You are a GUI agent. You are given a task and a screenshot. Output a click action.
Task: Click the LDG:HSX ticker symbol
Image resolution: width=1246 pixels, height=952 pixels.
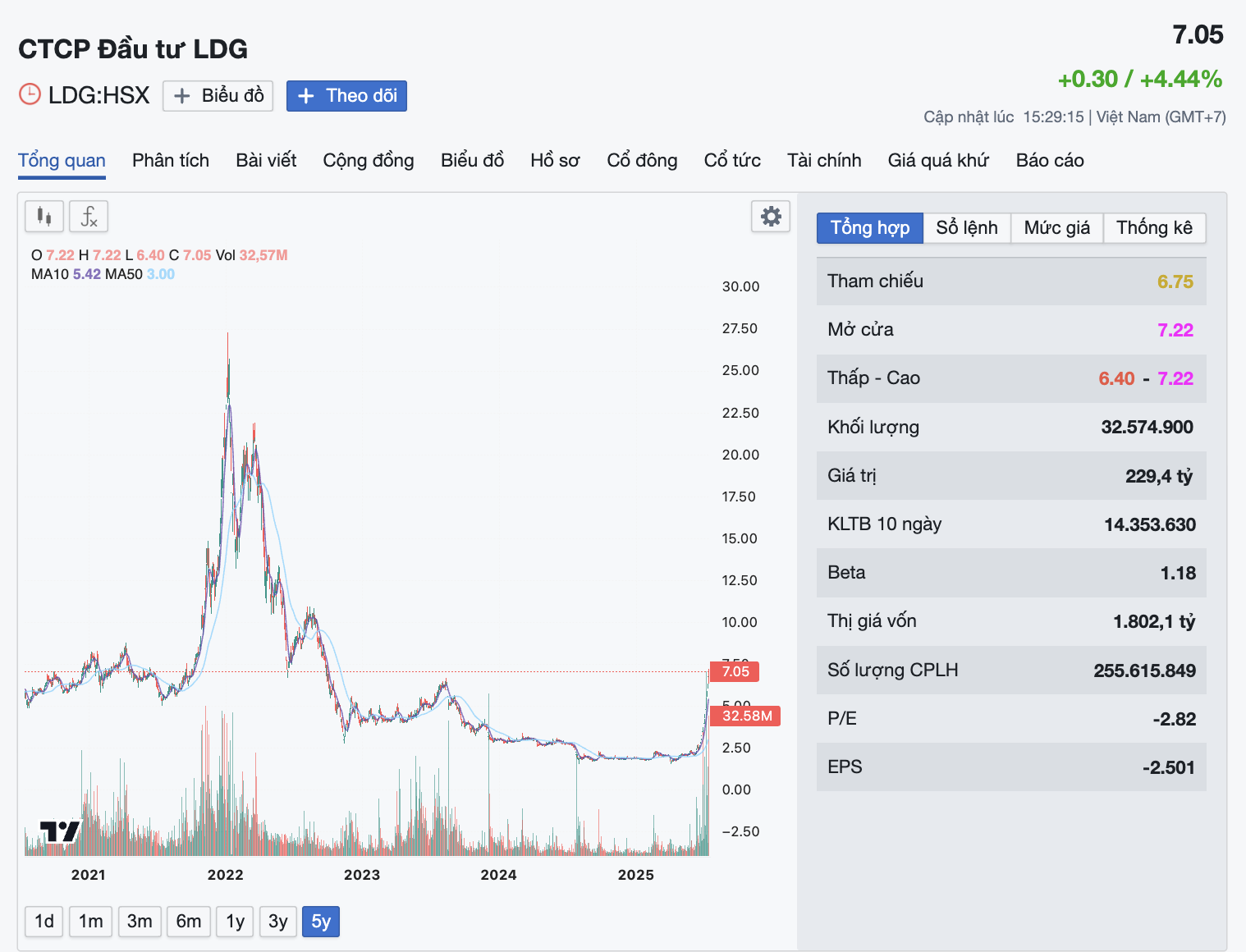click(x=99, y=95)
